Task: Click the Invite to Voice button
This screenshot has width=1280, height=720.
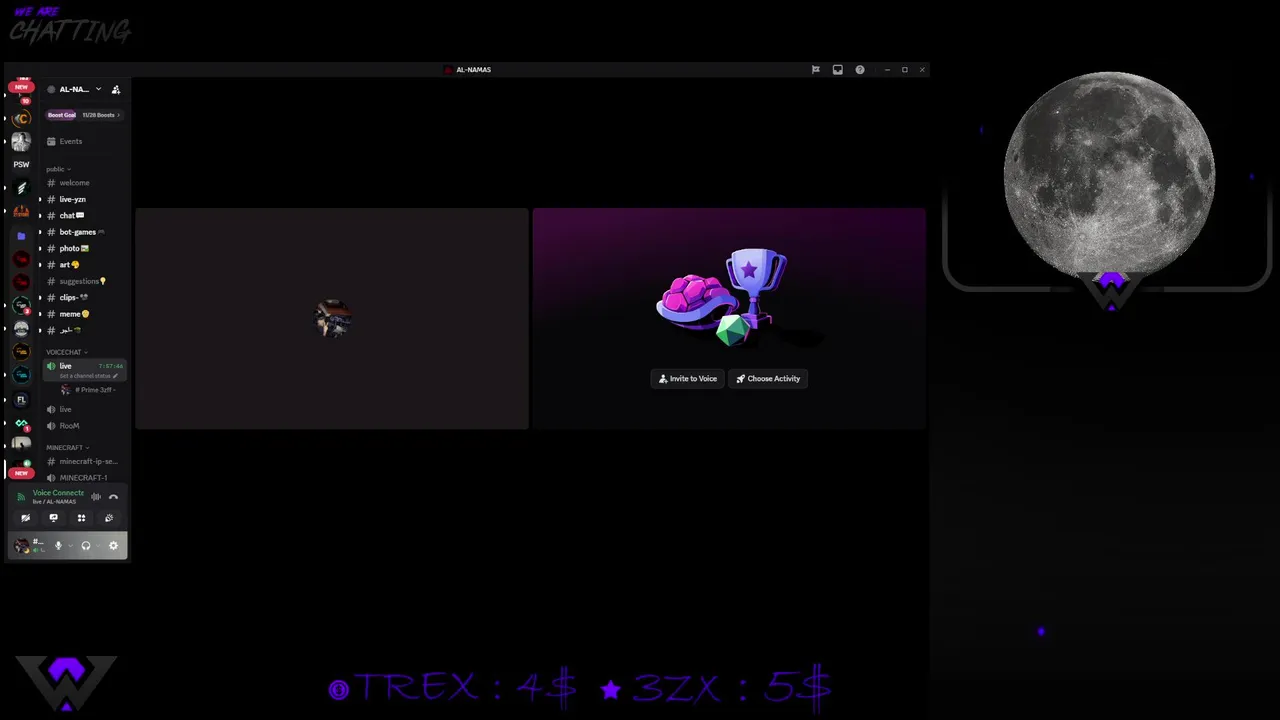Action: tap(688, 379)
